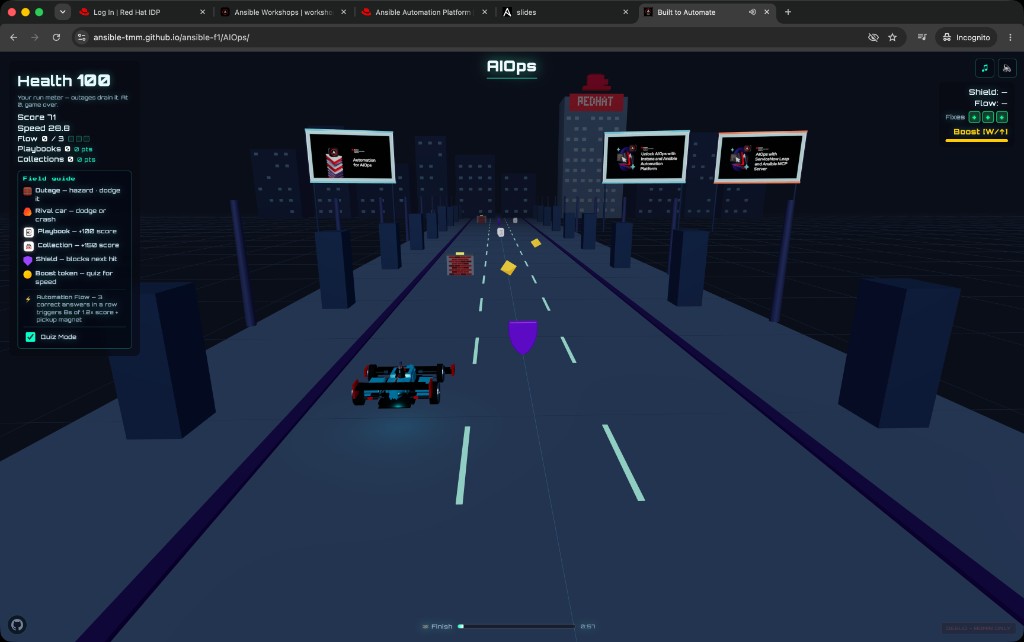
Task: Click the Field guide heading
Action: click(49, 178)
